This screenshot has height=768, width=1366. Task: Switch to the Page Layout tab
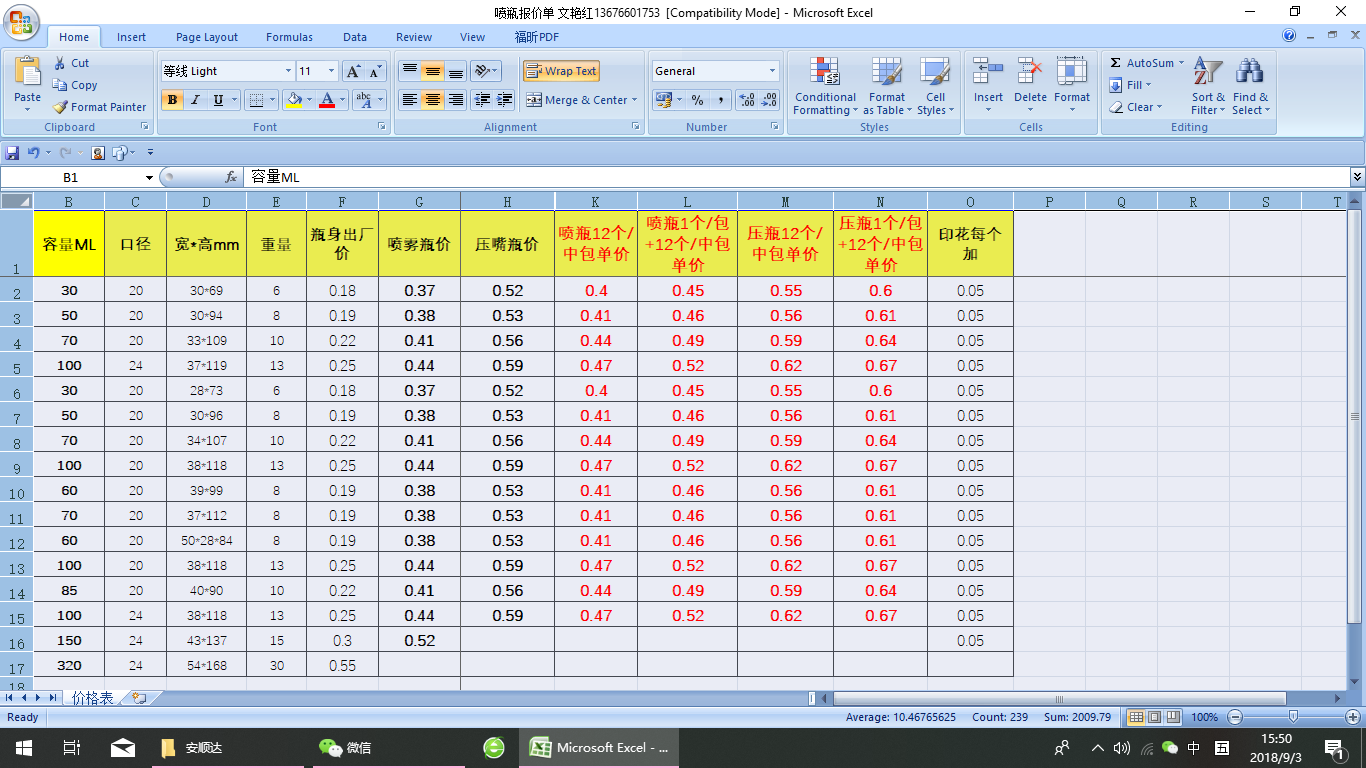click(207, 37)
